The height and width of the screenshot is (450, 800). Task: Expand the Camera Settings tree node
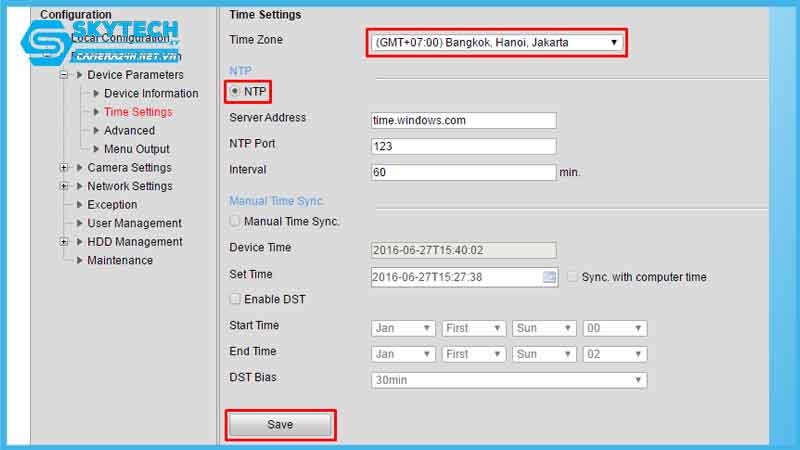64,168
